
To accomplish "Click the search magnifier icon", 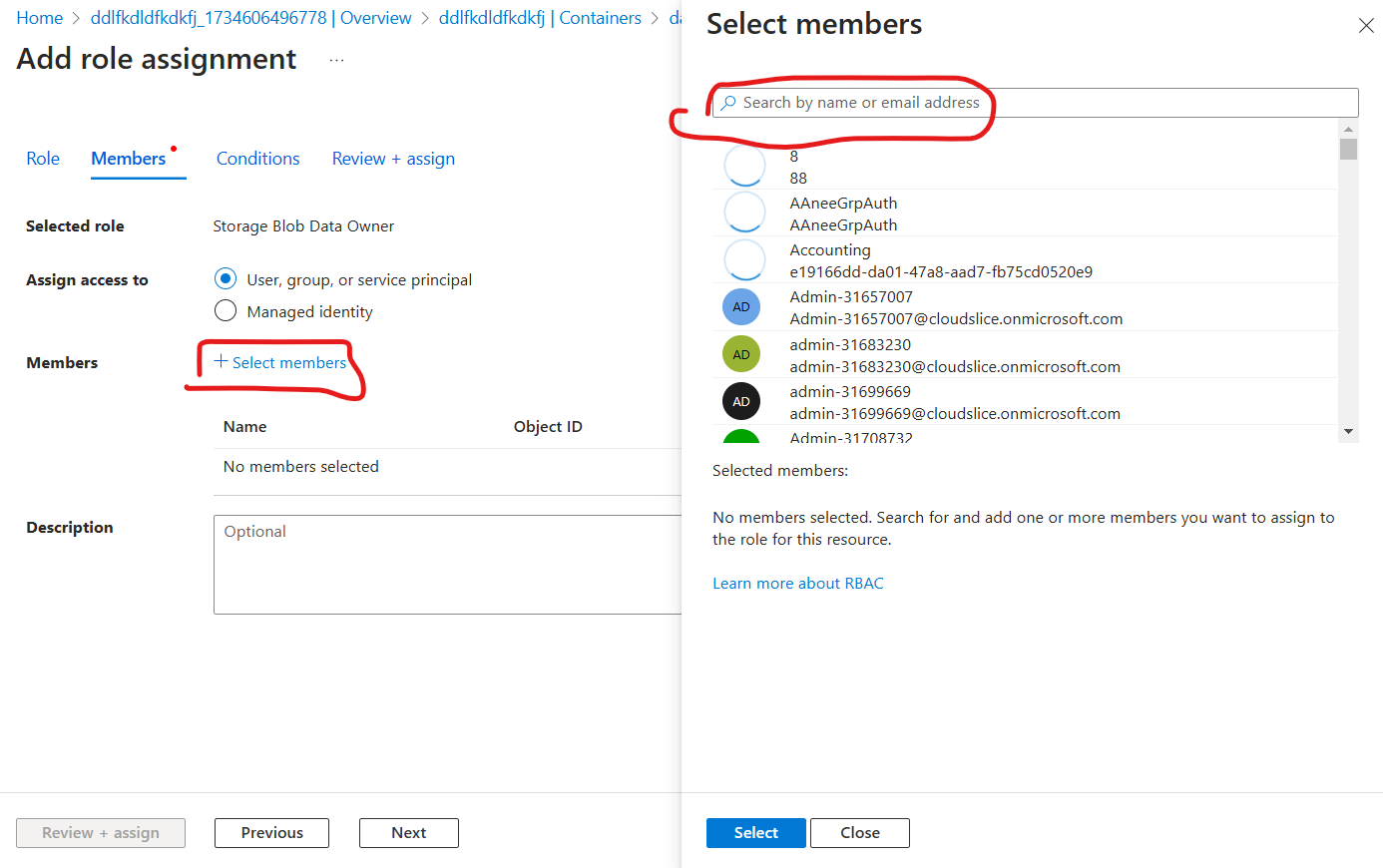I will pos(729,103).
